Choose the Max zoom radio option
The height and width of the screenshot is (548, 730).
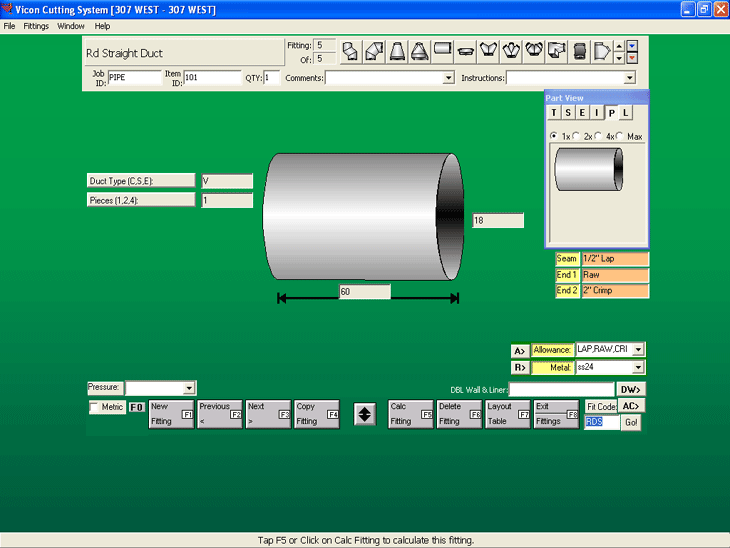tap(619, 136)
